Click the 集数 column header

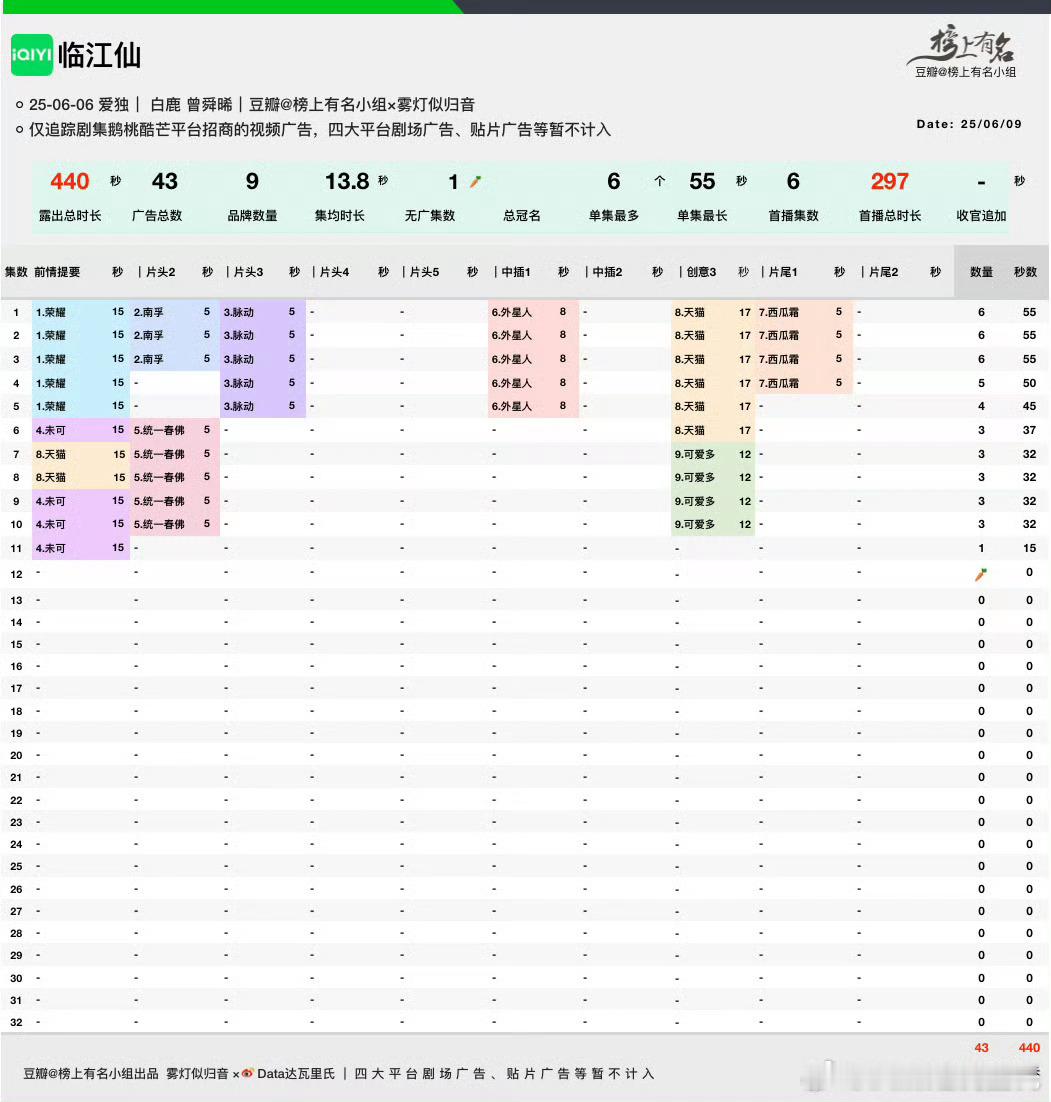click(x=16, y=272)
